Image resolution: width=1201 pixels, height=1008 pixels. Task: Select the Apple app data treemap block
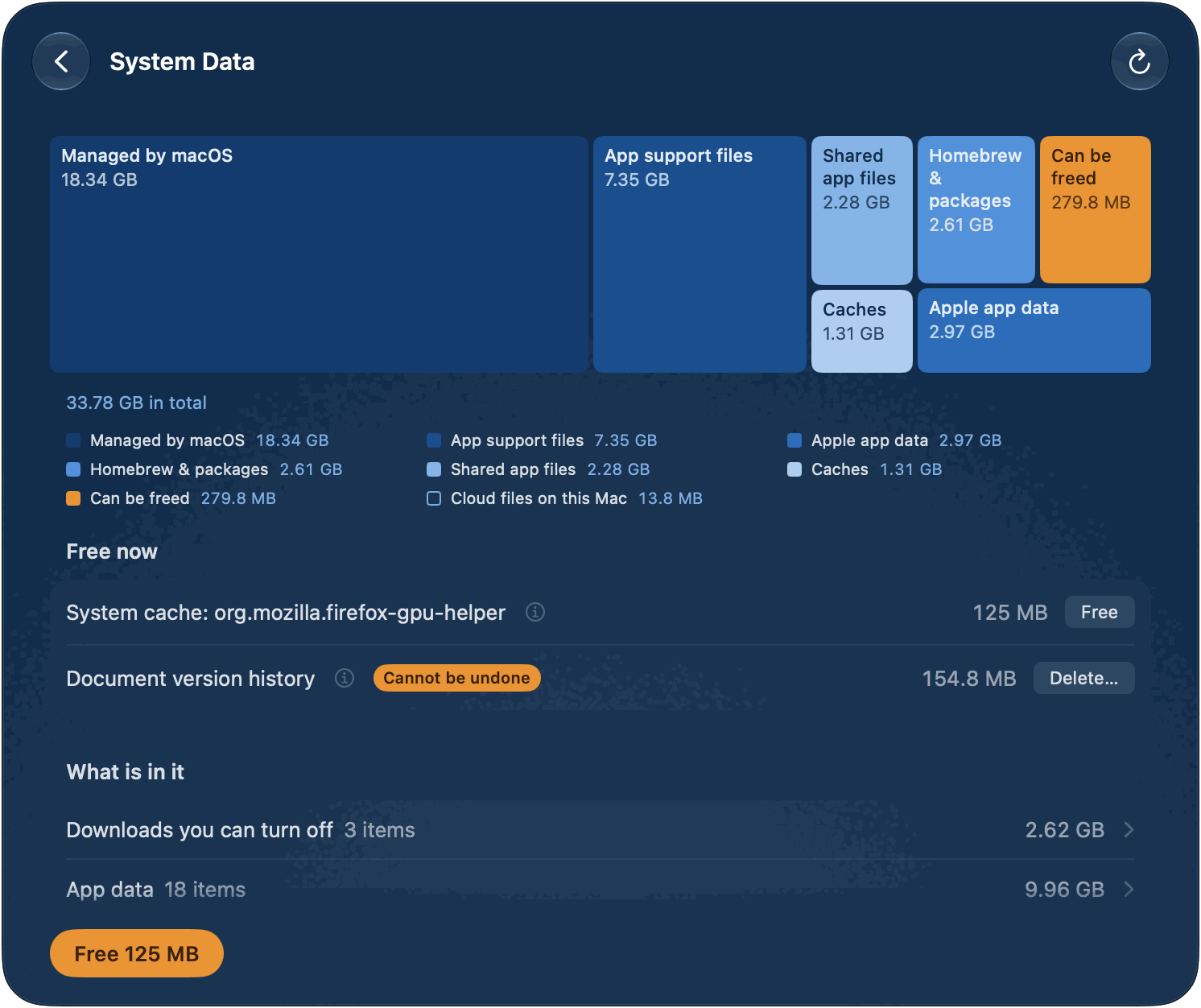[1034, 331]
